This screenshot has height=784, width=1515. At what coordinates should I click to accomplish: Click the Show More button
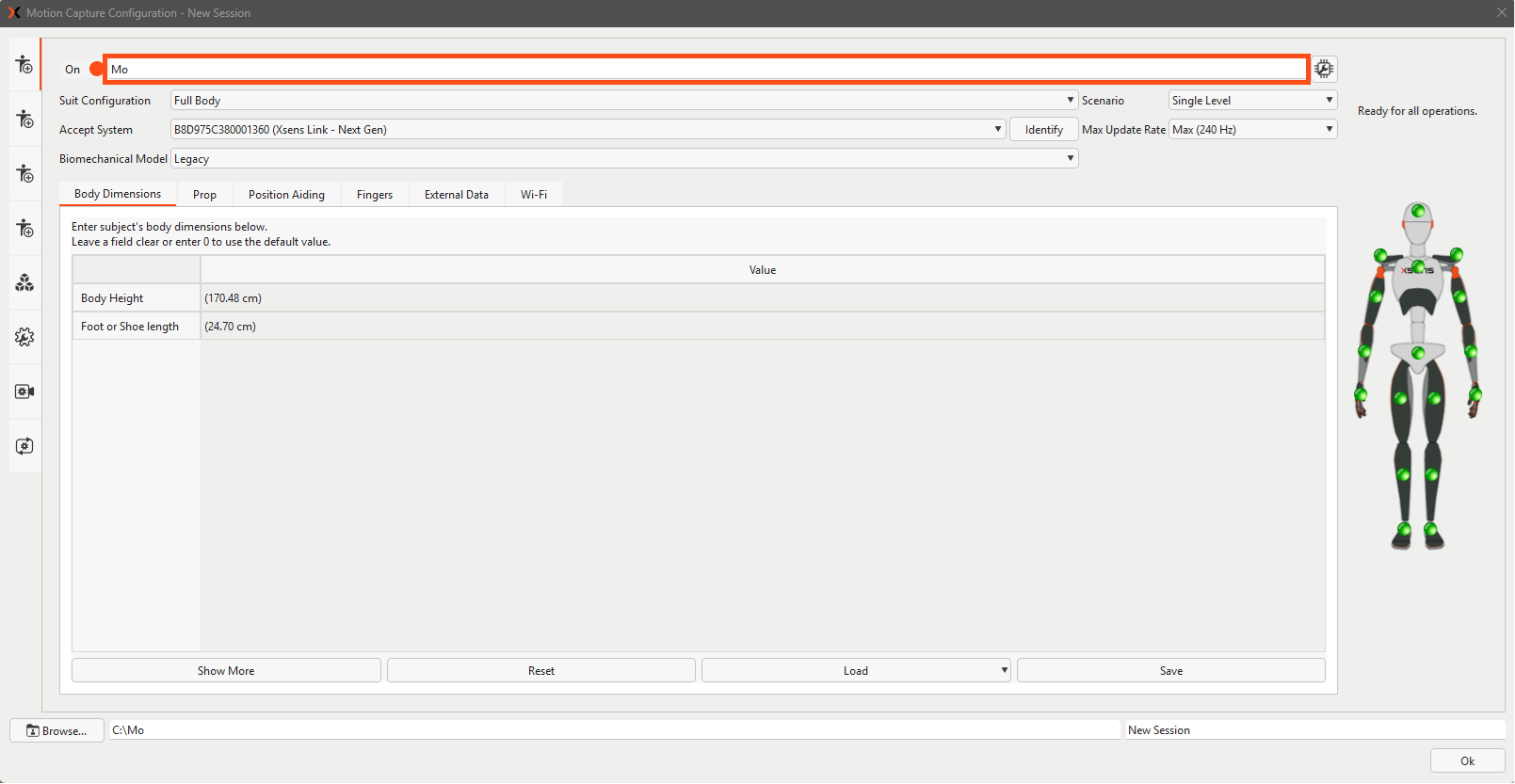click(x=226, y=671)
